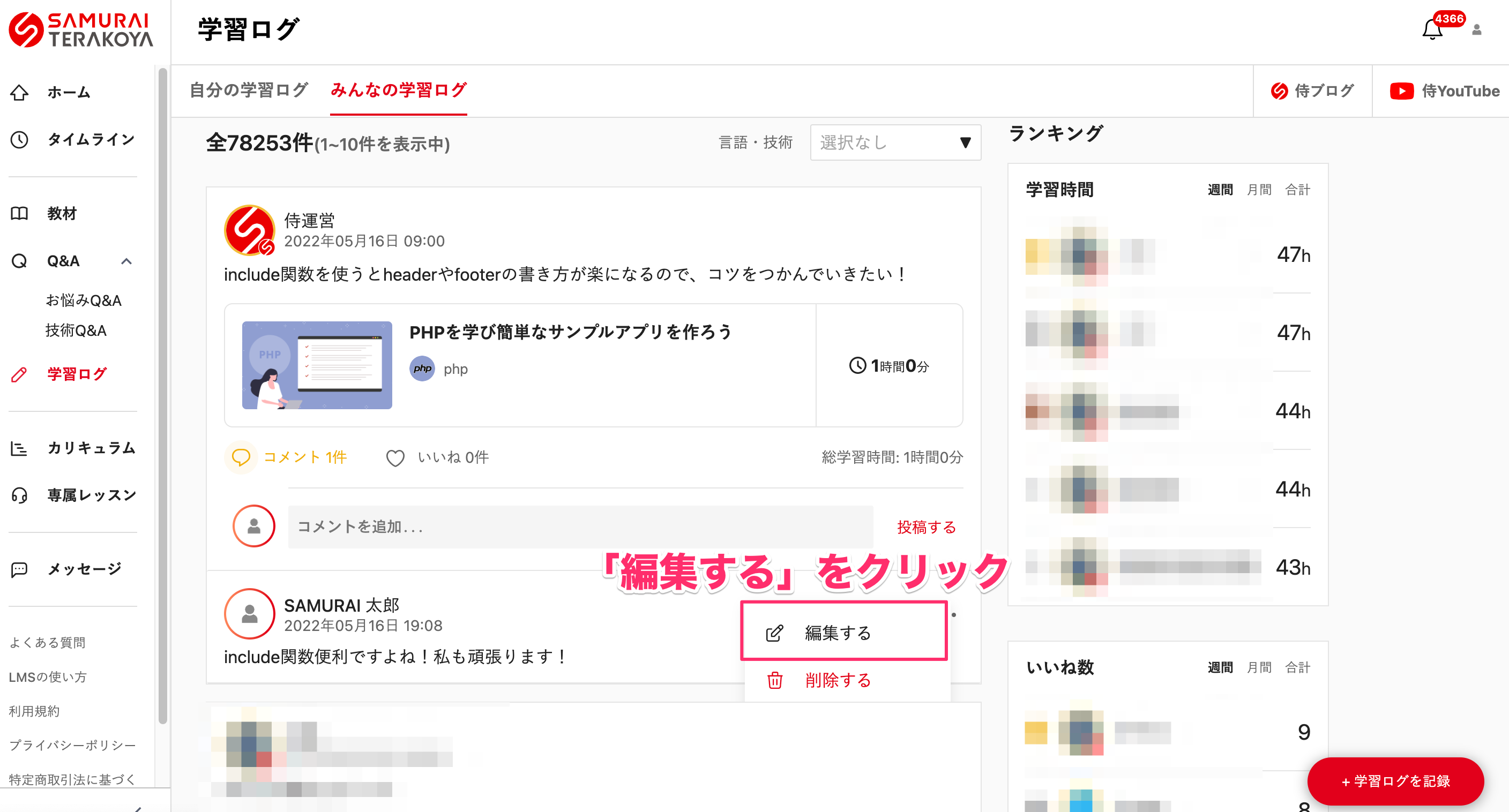Open the メッセージ speech bubble icon
Viewport: 1509px width, 812px height.
click(19, 569)
